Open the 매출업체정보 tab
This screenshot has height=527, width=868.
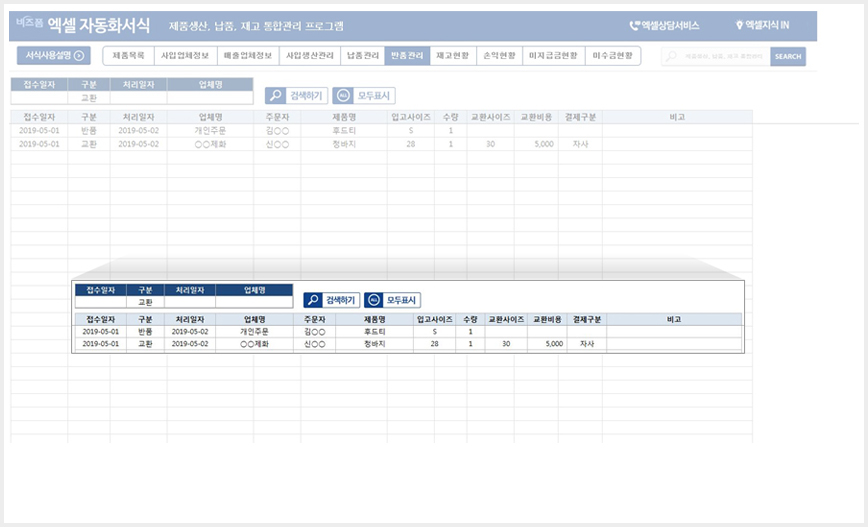tap(248, 56)
